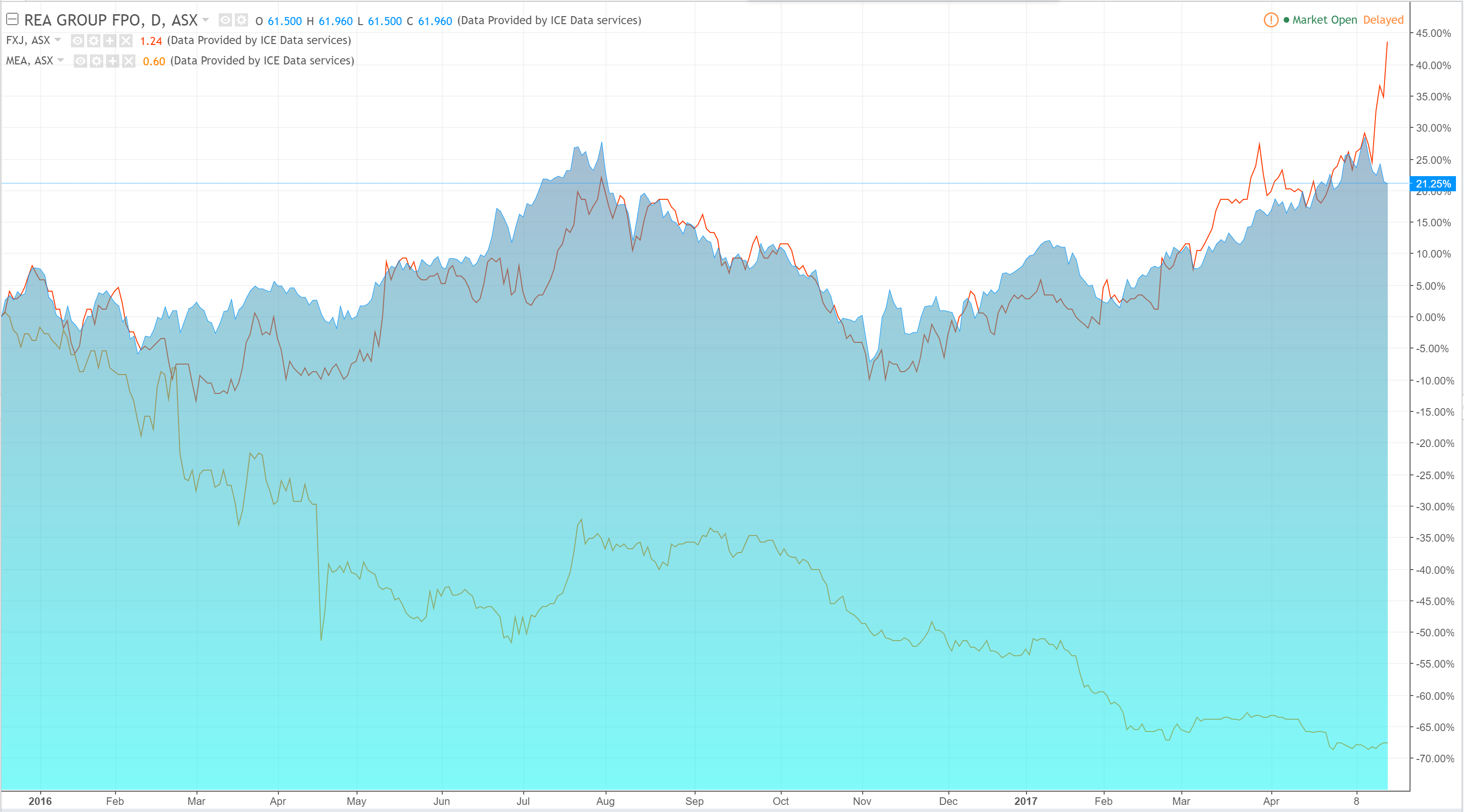Click the plus icon on MEA row
Viewport: 1464px width, 812px height.
[113, 61]
